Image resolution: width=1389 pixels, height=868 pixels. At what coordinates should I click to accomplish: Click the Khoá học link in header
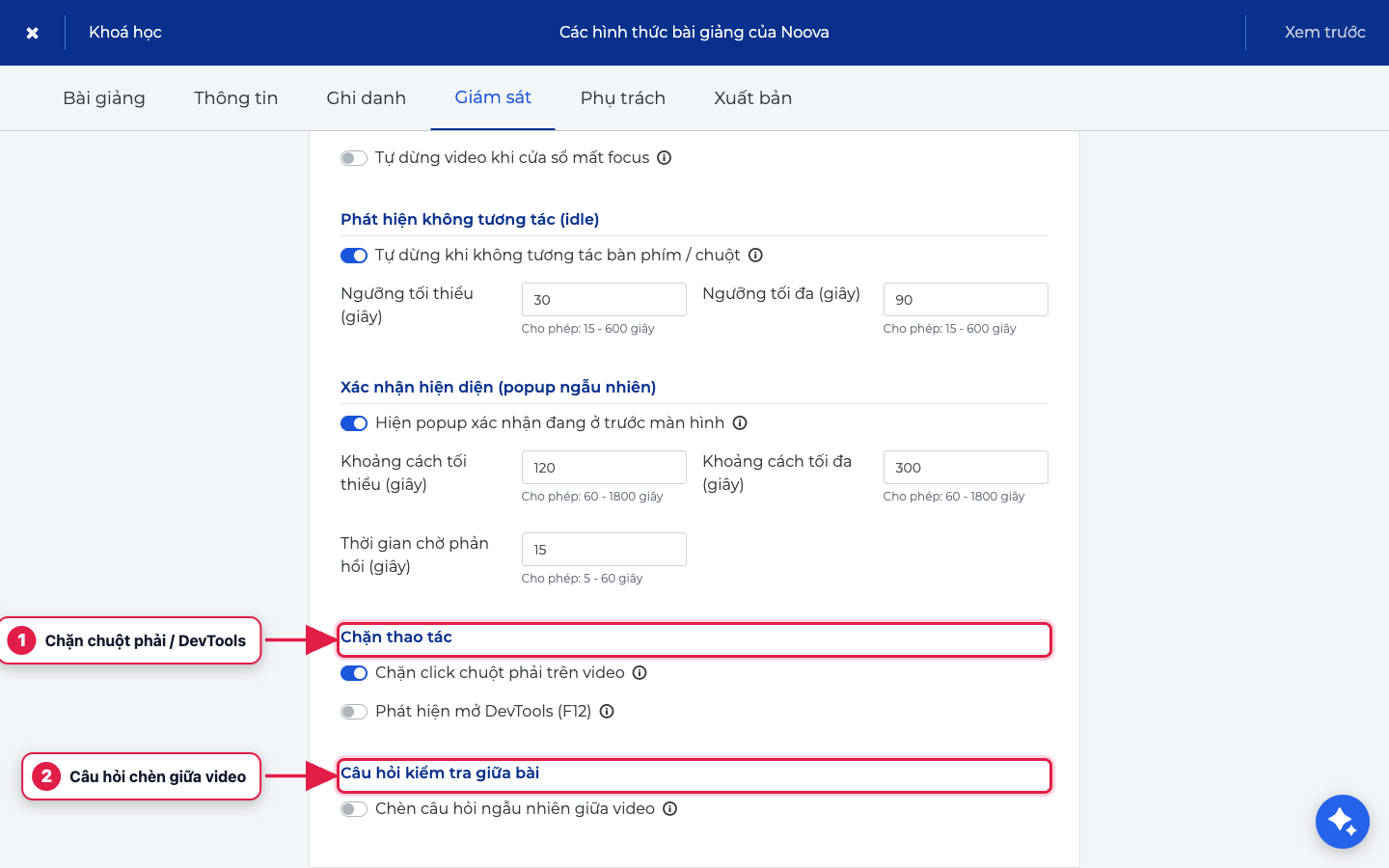click(125, 32)
